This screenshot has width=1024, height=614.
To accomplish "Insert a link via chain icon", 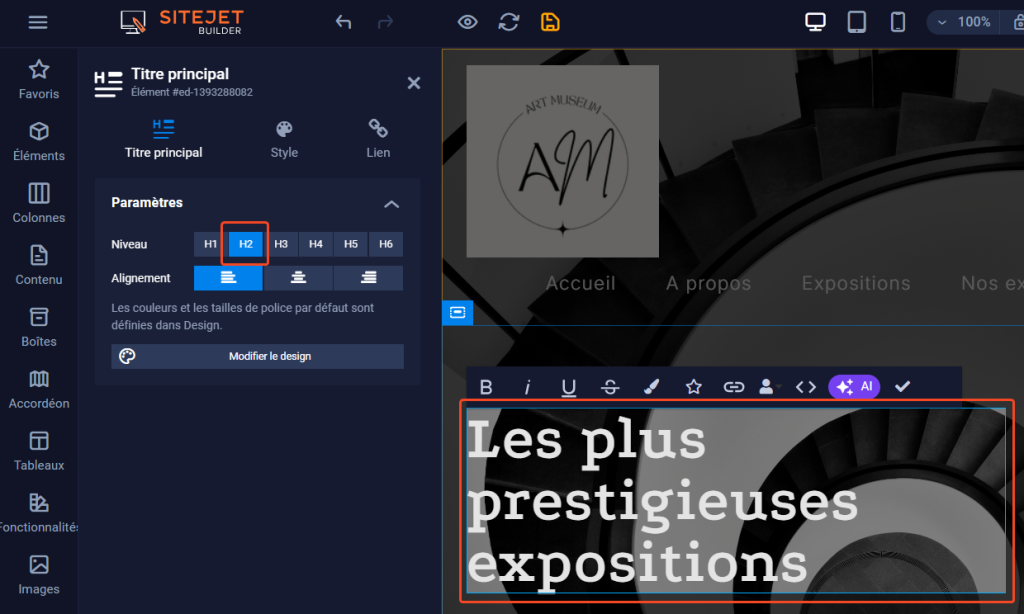I will (x=736, y=387).
